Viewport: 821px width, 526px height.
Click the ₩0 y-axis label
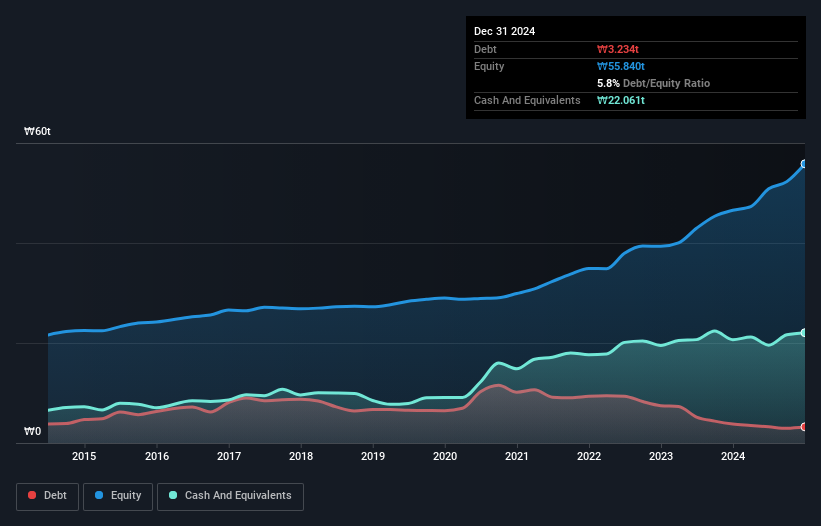pos(32,431)
